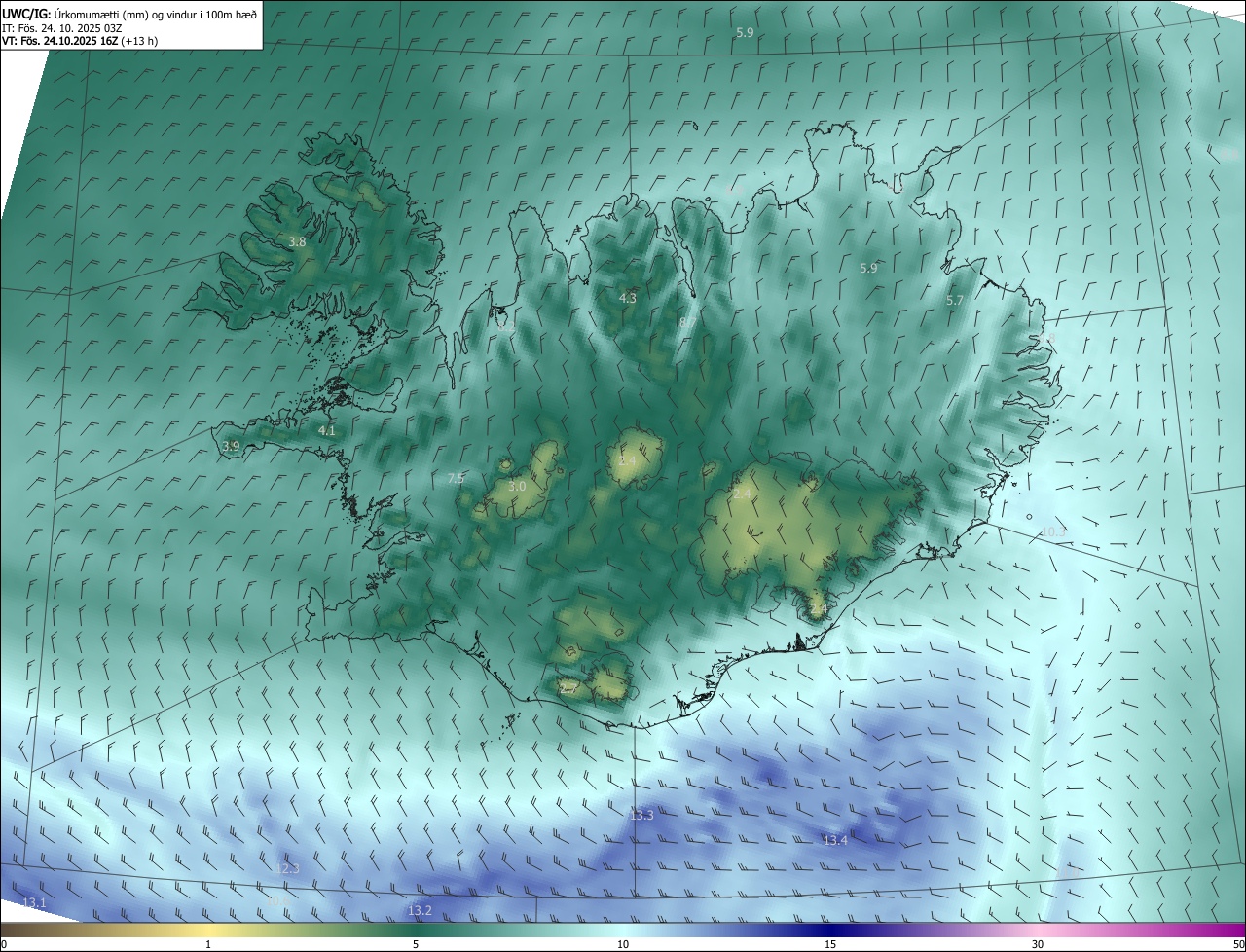This screenshot has width=1246, height=952.
Task: Click the '12.3' value label over the sea
Action: pyautogui.click(x=288, y=868)
